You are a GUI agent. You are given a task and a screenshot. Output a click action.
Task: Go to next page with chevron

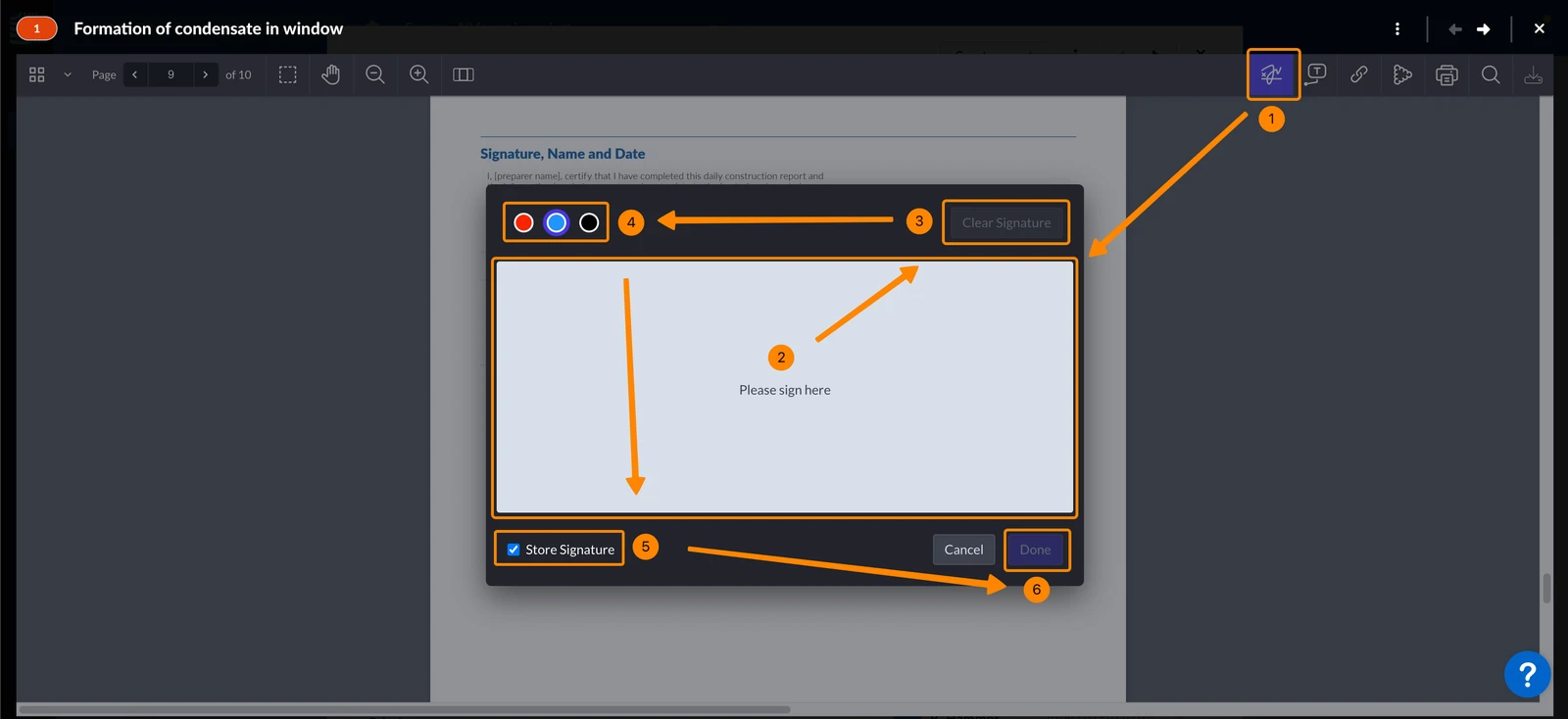coord(205,74)
